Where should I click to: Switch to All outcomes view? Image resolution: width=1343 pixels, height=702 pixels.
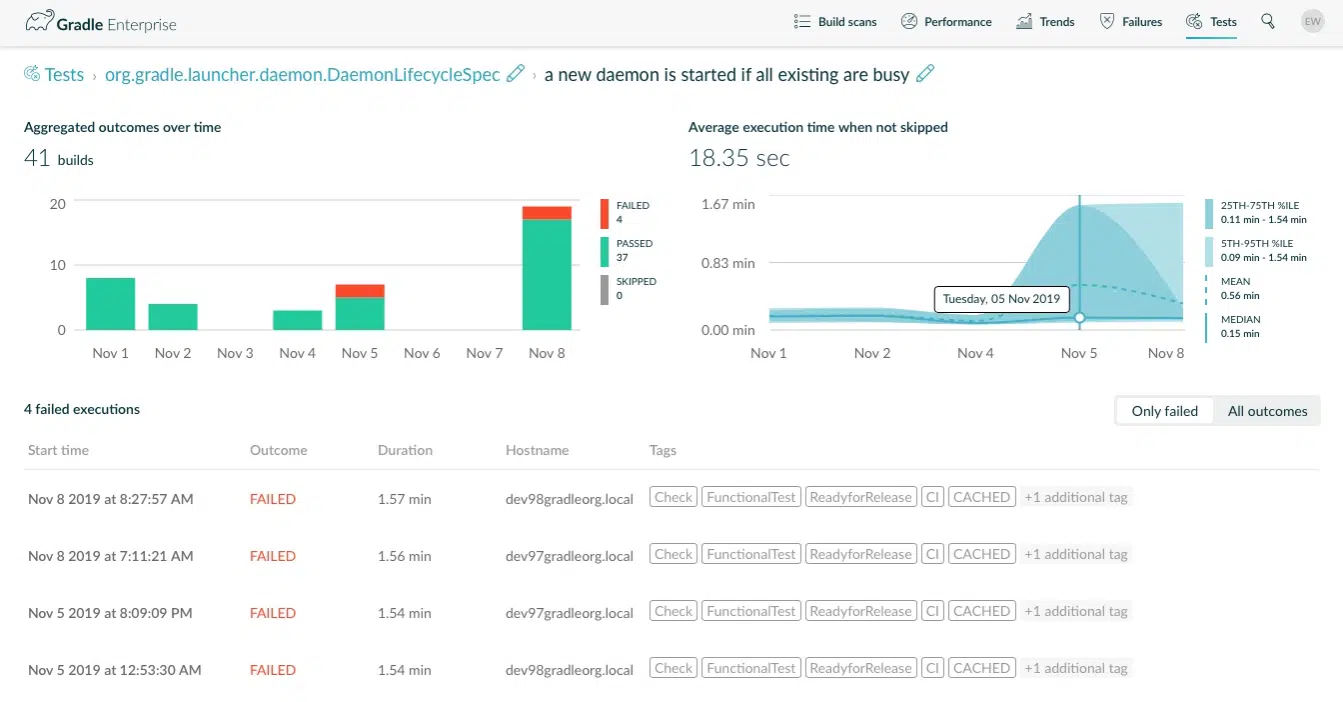coord(1267,410)
